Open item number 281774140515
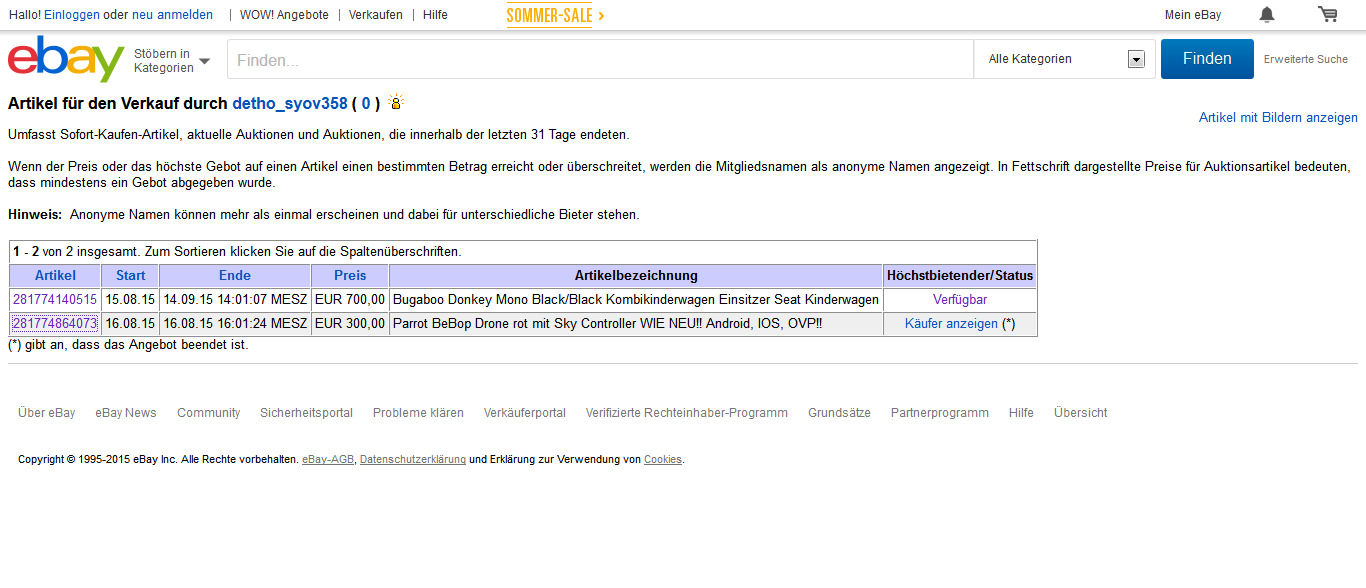Screen dimensions: 1366x588 55,299
